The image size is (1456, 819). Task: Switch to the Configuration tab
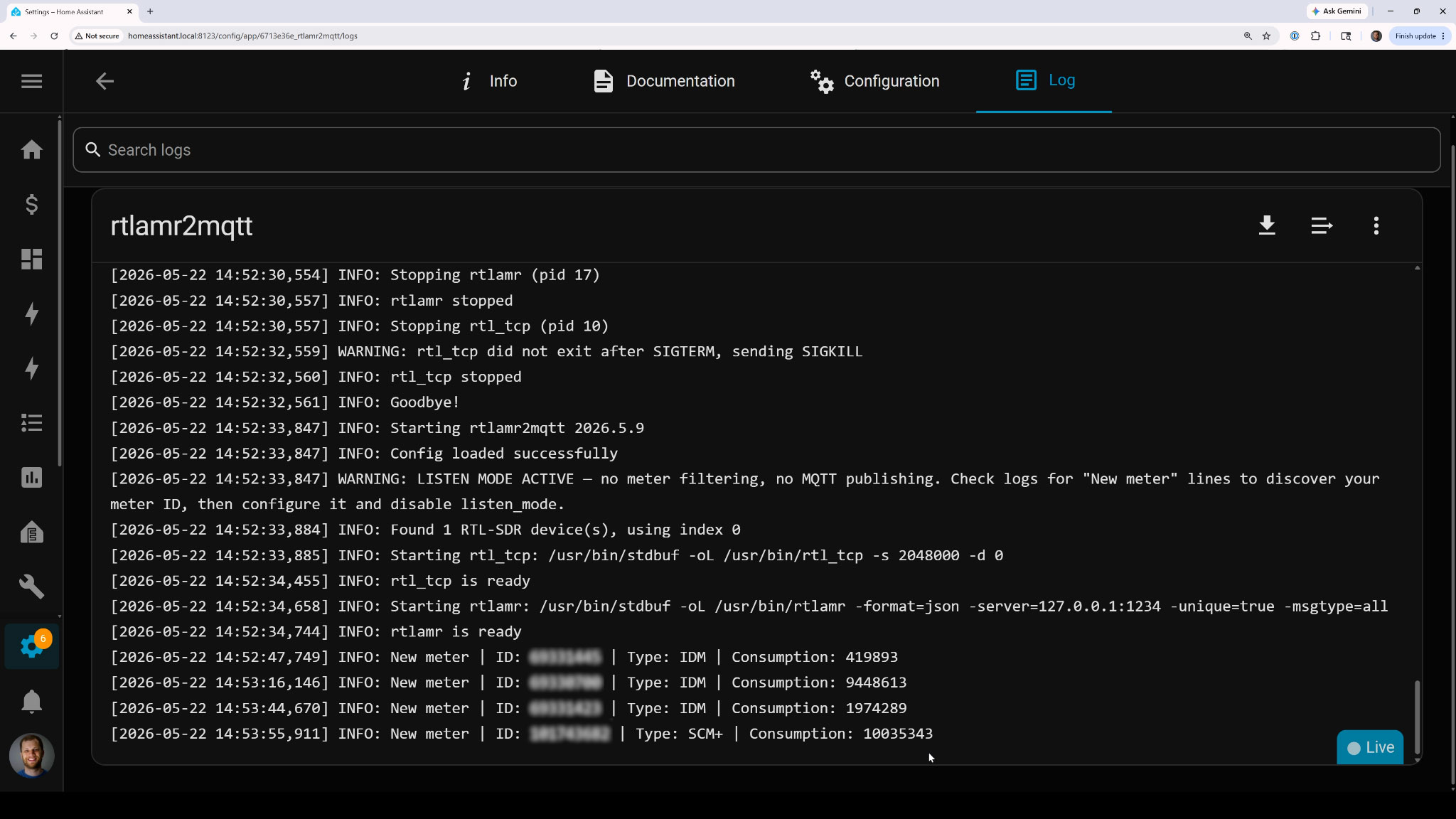point(875,81)
